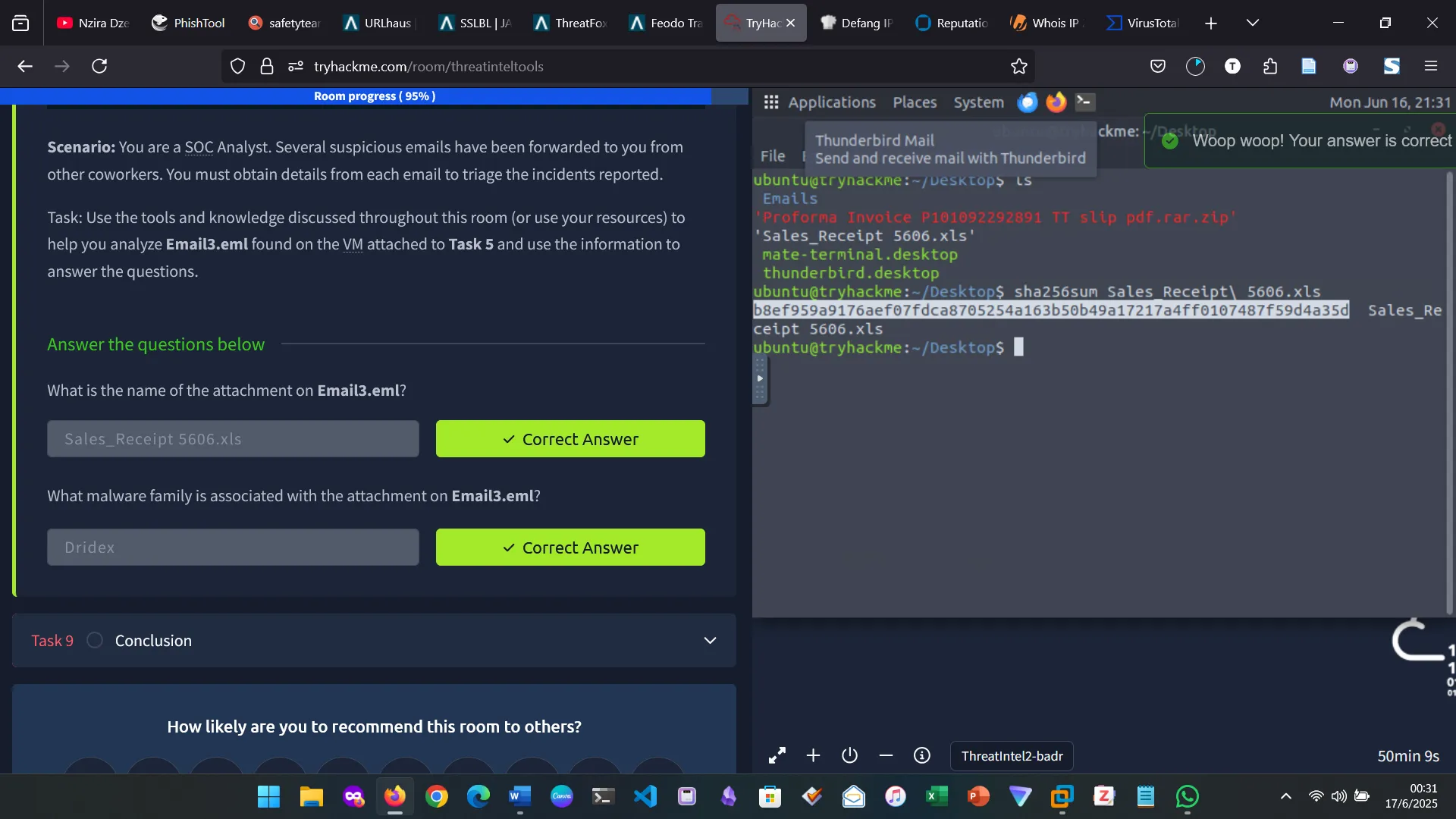This screenshot has height=819, width=1456.
Task: Click the browser forward arrow
Action: (62, 66)
